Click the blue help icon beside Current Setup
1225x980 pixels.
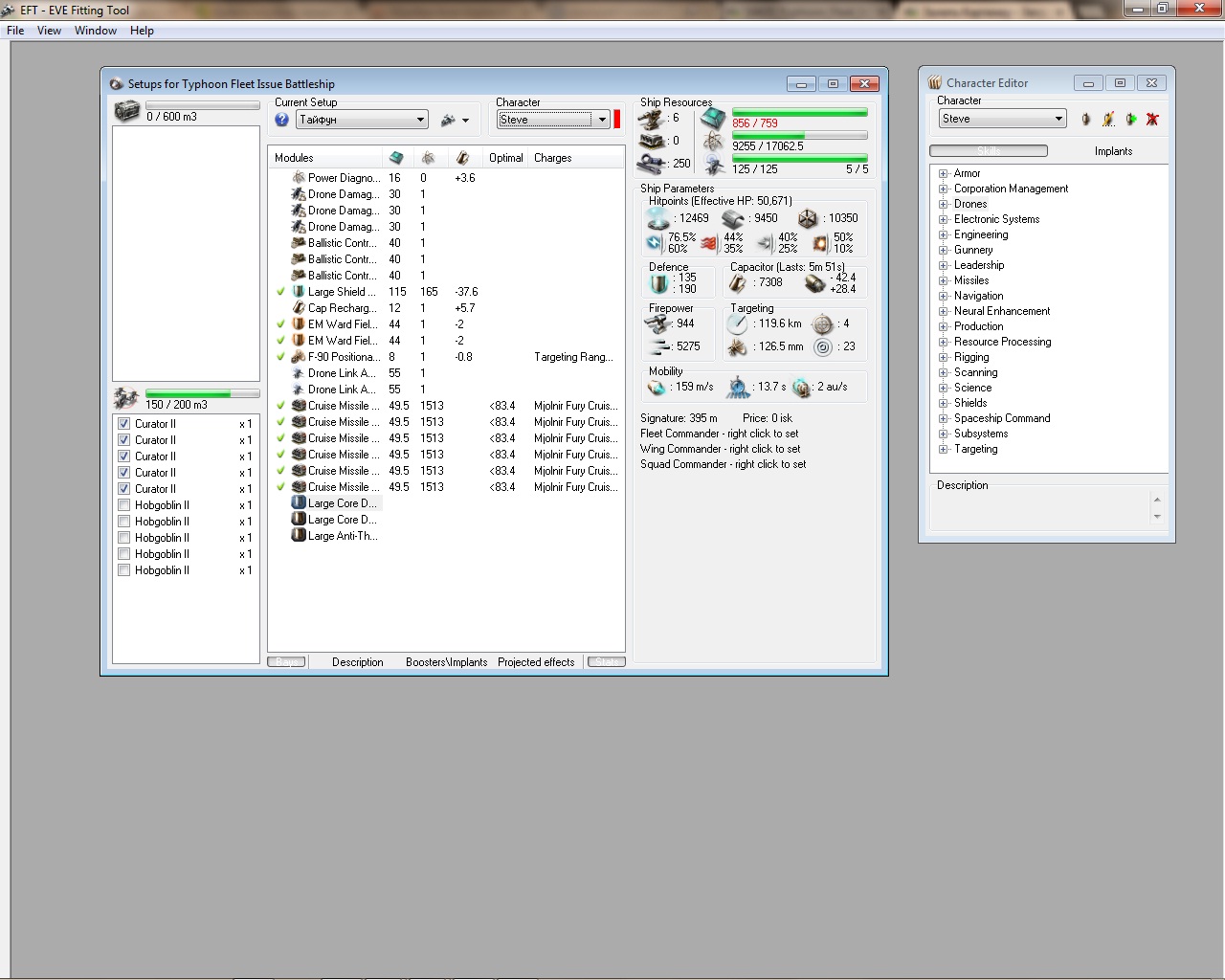pos(281,120)
